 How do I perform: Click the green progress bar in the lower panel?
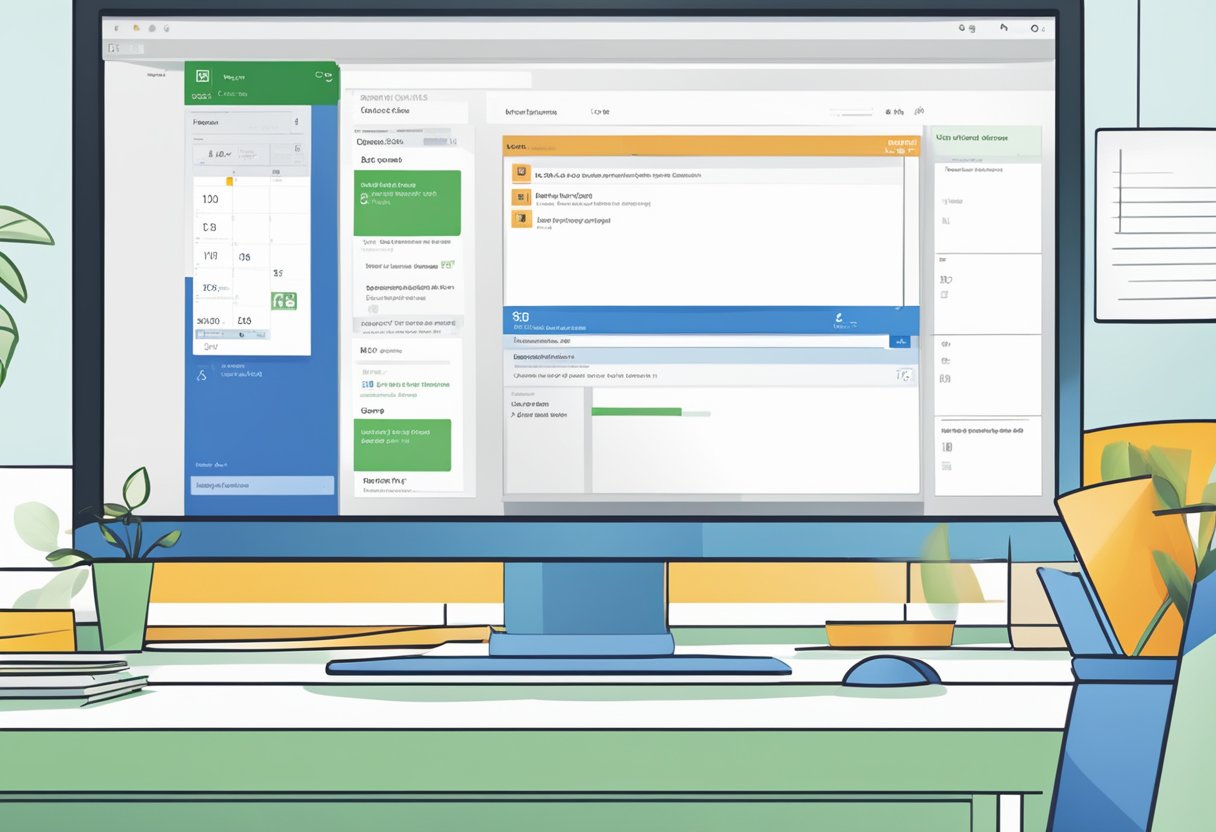point(637,412)
